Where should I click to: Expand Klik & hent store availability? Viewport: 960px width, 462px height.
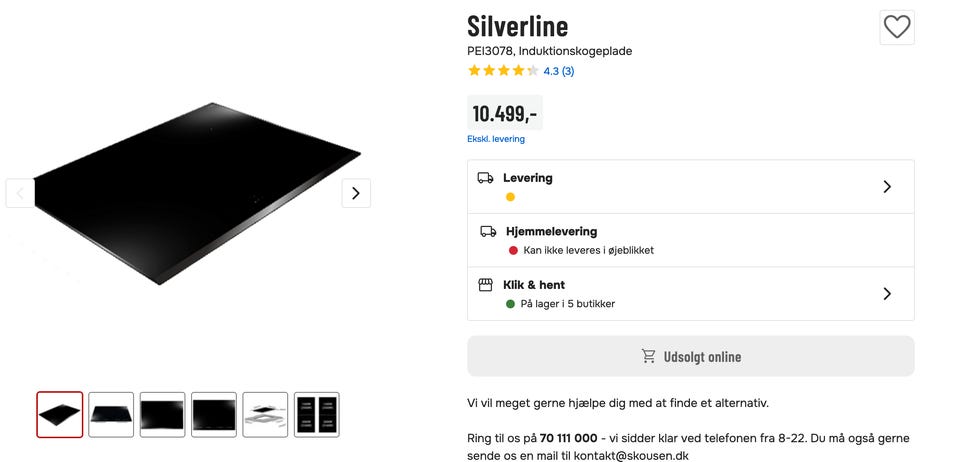(886, 294)
